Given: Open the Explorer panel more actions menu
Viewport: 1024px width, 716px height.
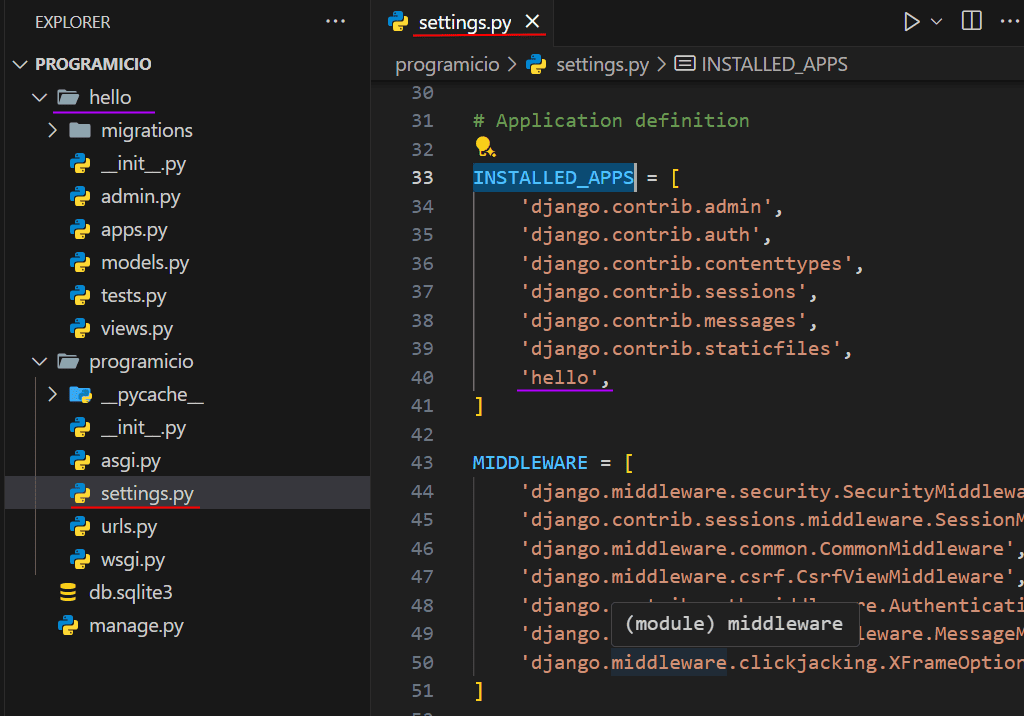Looking at the screenshot, I should (336, 22).
